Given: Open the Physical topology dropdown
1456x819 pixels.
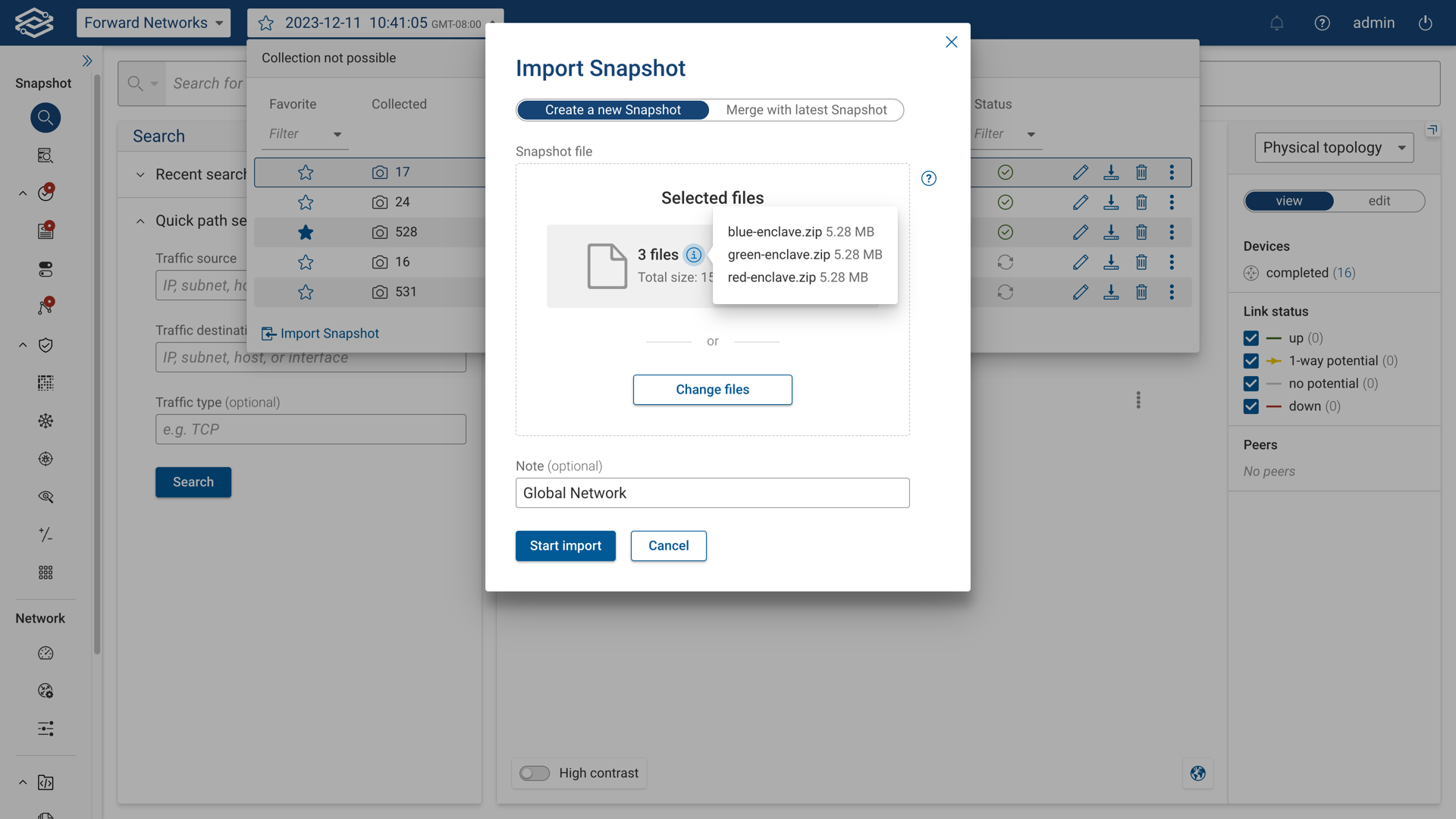Looking at the screenshot, I should pyautogui.click(x=1334, y=147).
